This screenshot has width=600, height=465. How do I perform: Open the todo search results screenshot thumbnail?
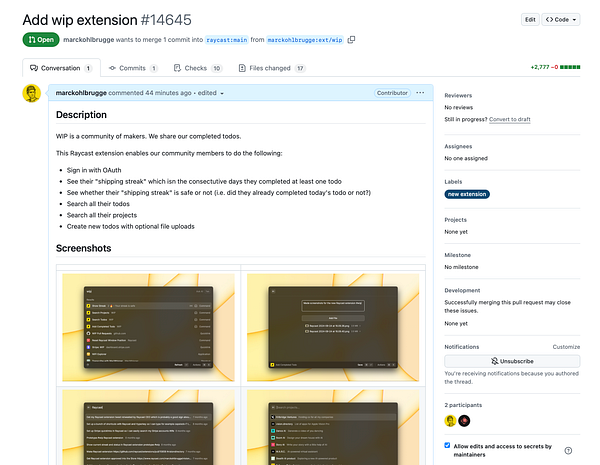148,427
